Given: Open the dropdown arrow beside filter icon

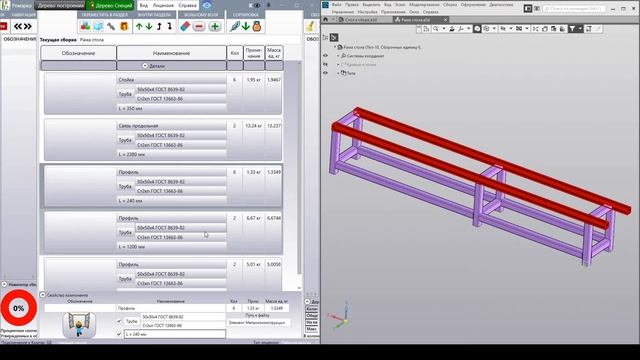Looking at the screenshot, I should 580,29.
